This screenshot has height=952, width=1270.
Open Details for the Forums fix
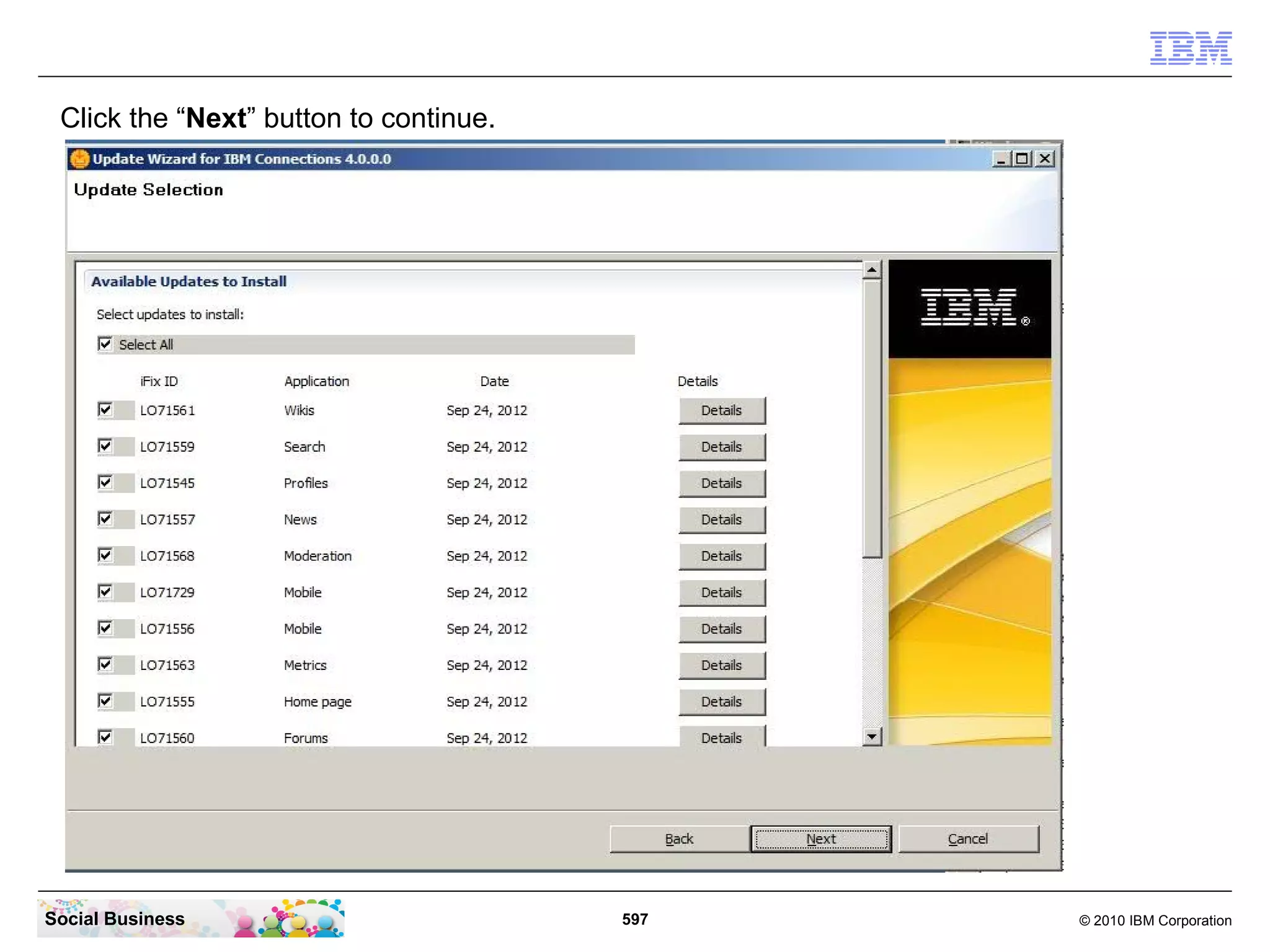point(722,736)
